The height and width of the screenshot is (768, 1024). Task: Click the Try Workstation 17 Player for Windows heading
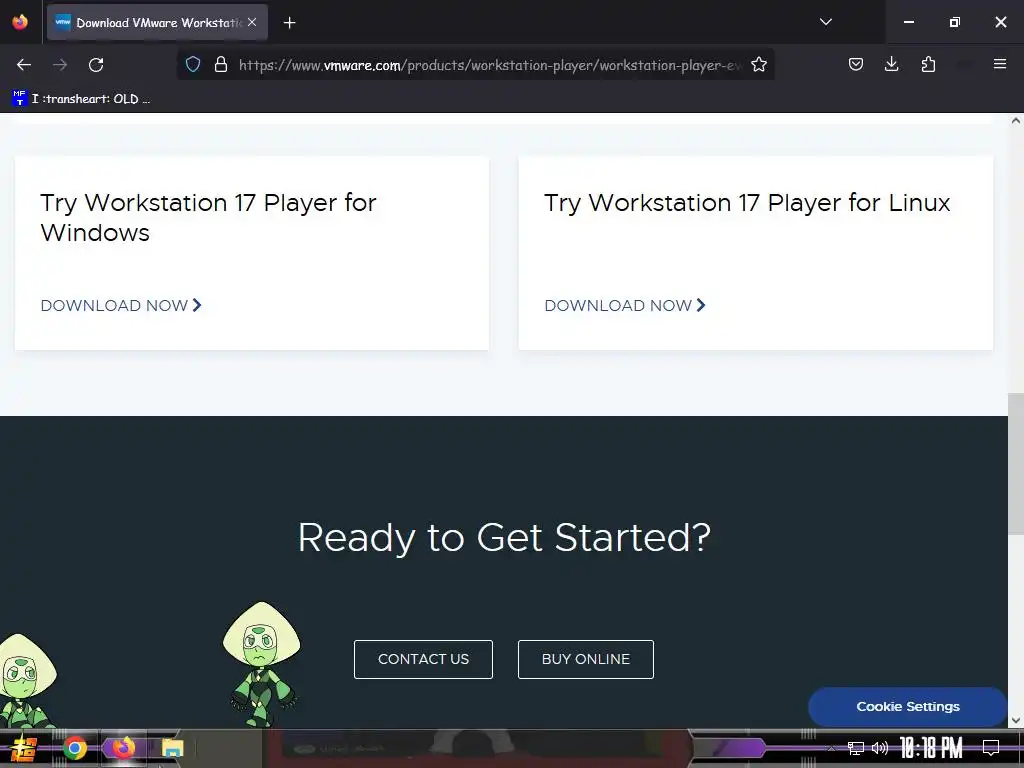click(208, 217)
